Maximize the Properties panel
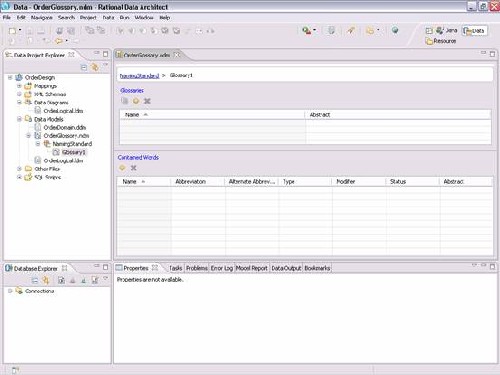This screenshot has height=375, width=500. (x=492, y=267)
